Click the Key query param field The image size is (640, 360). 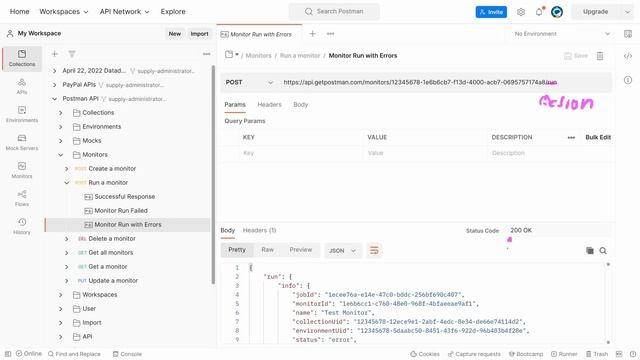[x=300, y=153]
